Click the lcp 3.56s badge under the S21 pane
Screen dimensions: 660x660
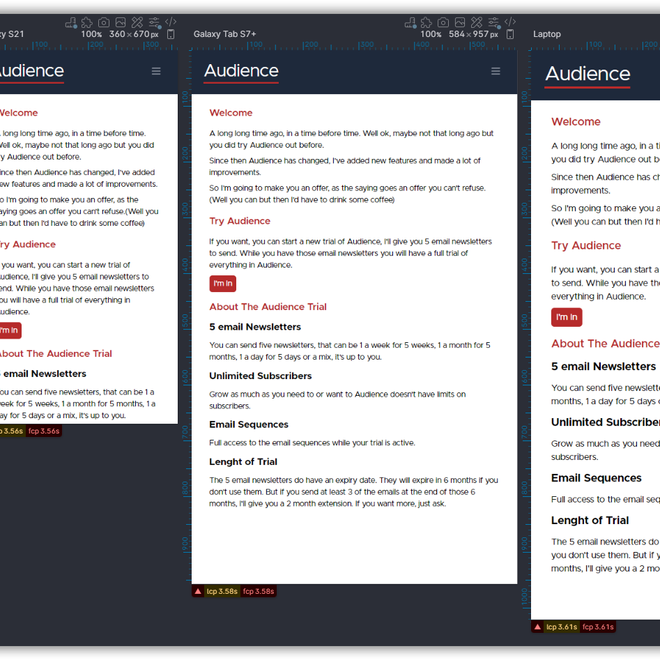point(12,431)
